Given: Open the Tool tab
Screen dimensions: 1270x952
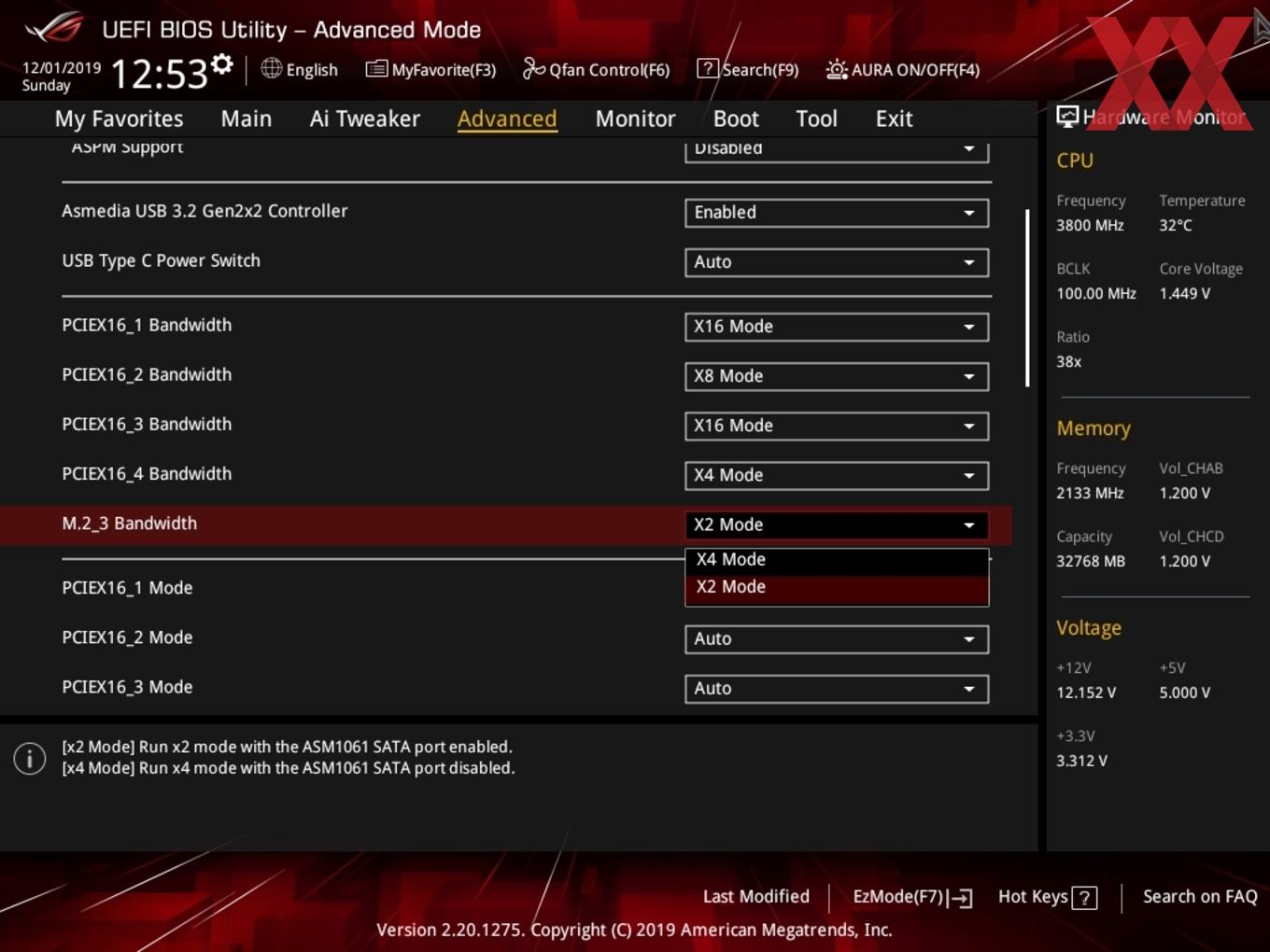Looking at the screenshot, I should [816, 119].
